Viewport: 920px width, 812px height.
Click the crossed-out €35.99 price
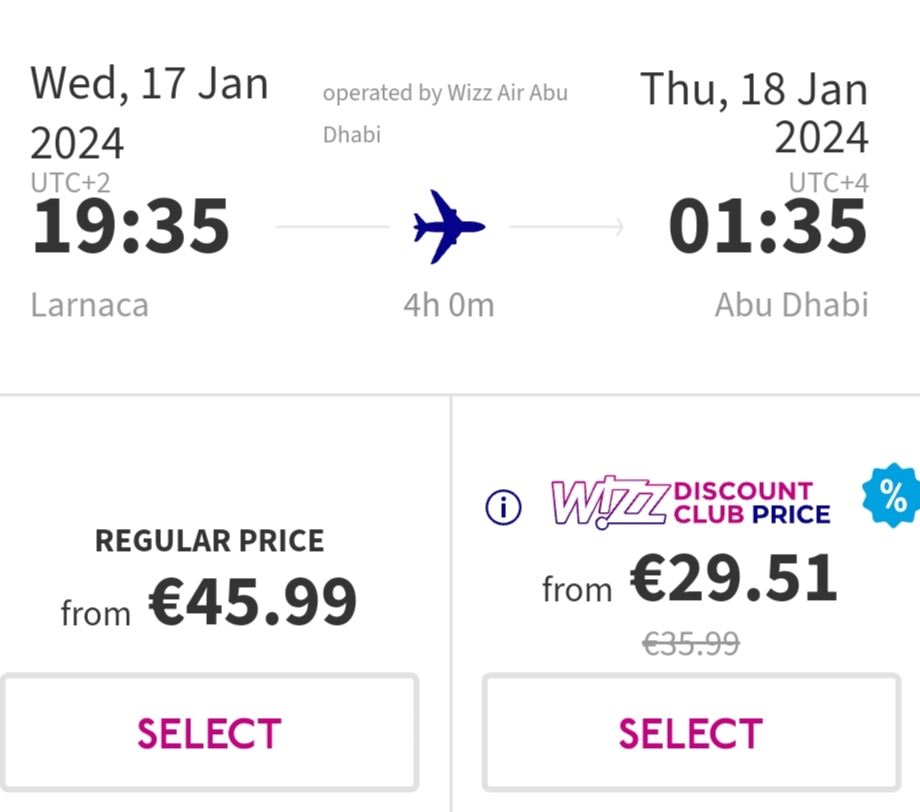click(691, 644)
